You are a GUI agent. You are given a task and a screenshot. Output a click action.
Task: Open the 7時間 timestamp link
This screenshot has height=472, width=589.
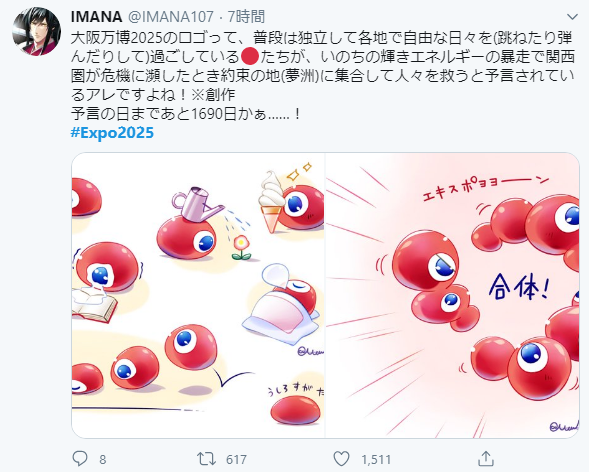tap(246, 17)
